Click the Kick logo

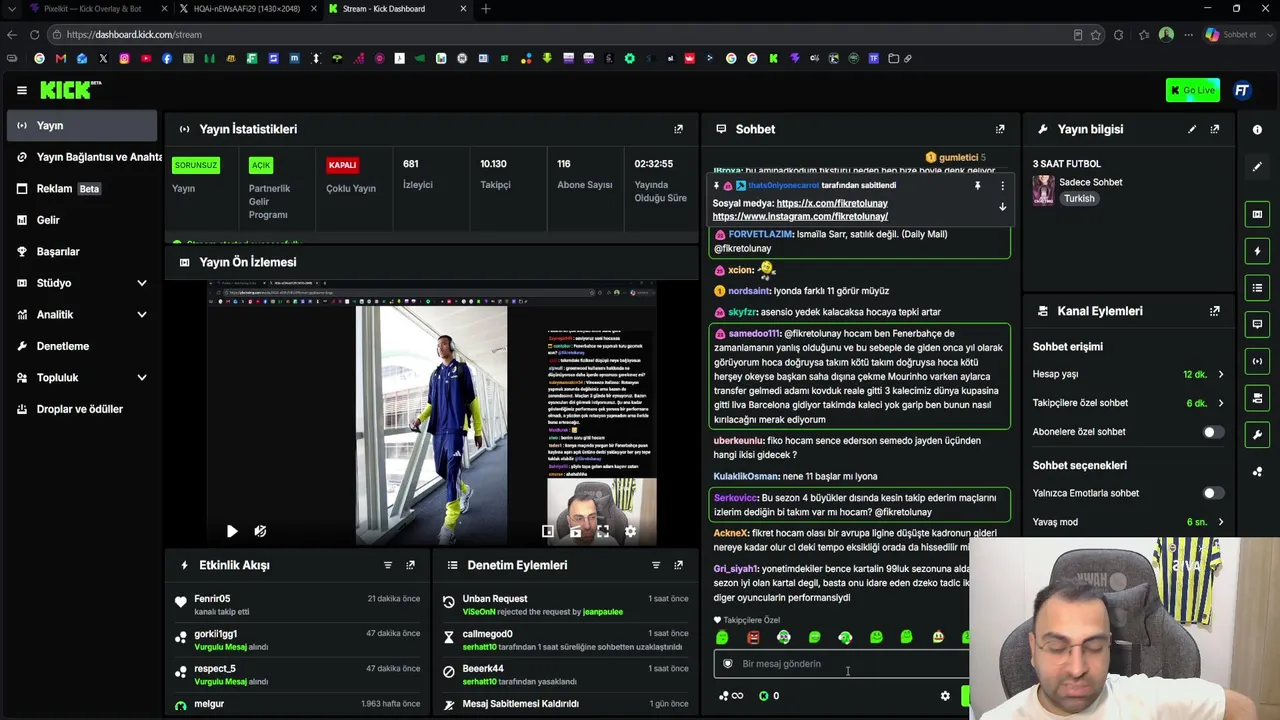70,90
